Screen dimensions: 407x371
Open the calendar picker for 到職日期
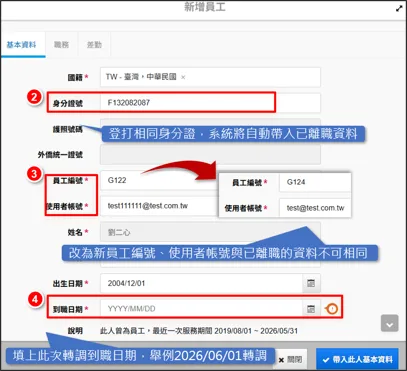point(311,309)
